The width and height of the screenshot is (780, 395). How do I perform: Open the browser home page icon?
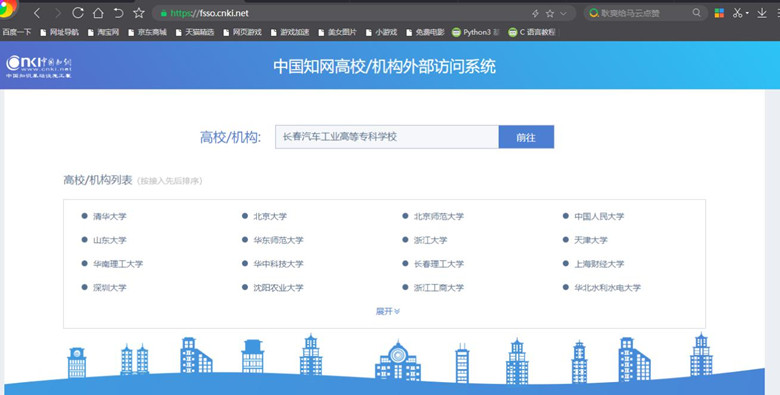coord(98,13)
